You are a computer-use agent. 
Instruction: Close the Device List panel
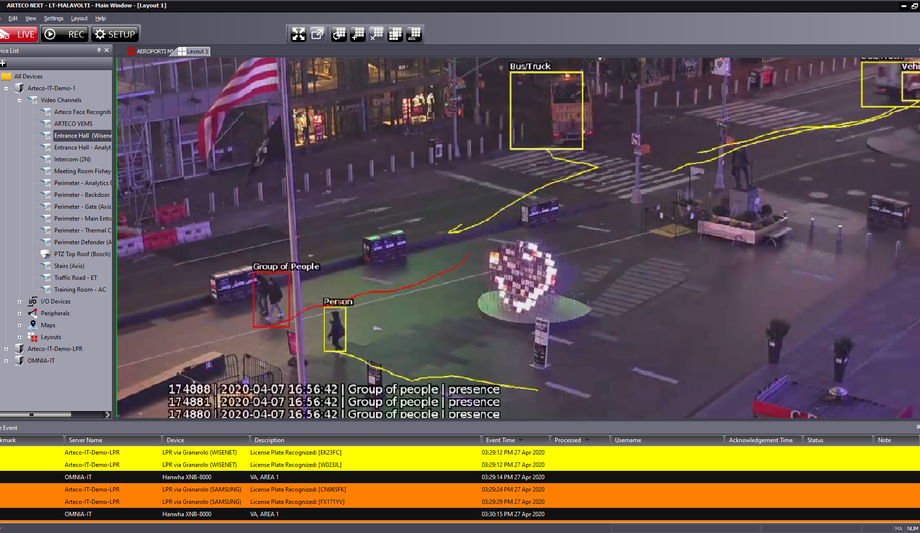click(106, 50)
